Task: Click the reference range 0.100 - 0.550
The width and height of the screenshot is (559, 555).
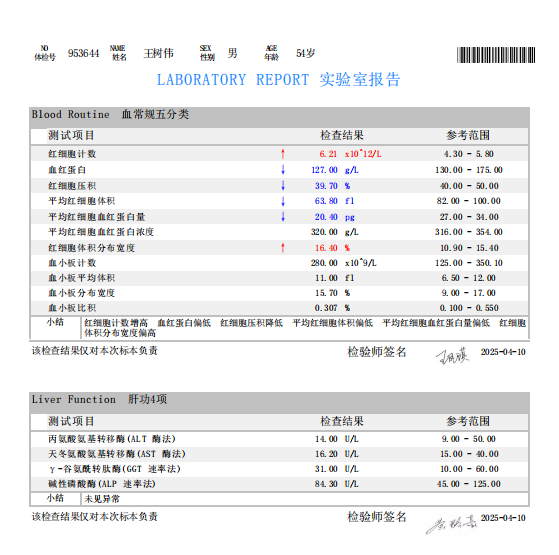Action: pos(468,308)
